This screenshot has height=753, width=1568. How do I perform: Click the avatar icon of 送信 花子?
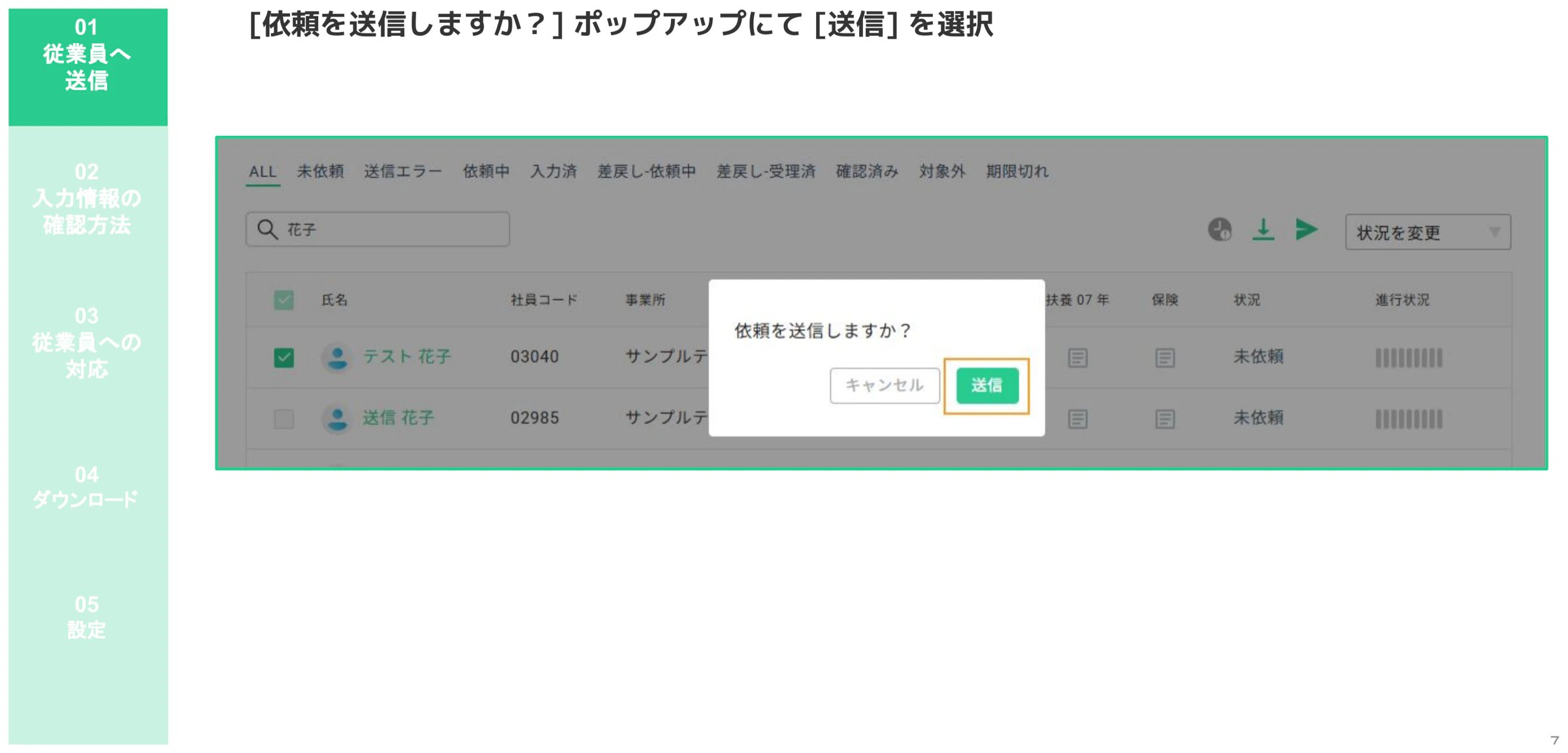[337, 418]
